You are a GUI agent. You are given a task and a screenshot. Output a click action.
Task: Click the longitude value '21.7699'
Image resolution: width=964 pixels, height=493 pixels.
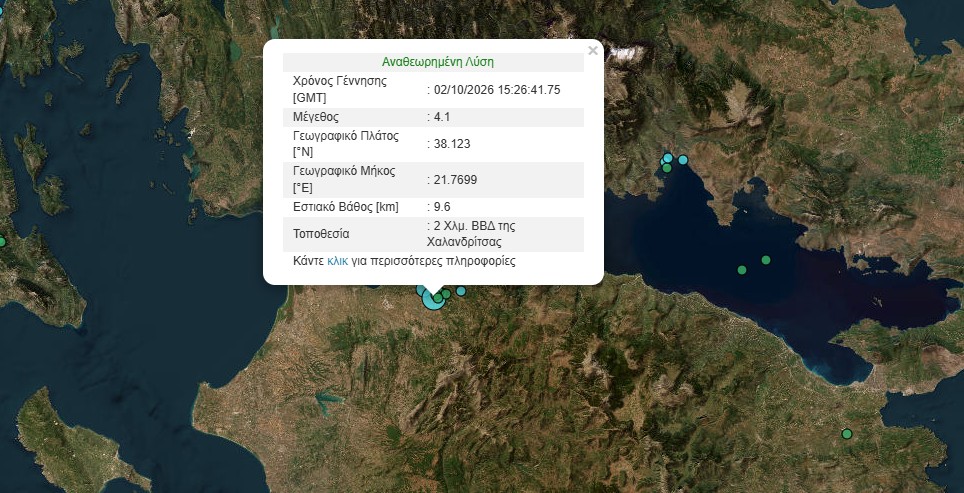[x=455, y=180]
